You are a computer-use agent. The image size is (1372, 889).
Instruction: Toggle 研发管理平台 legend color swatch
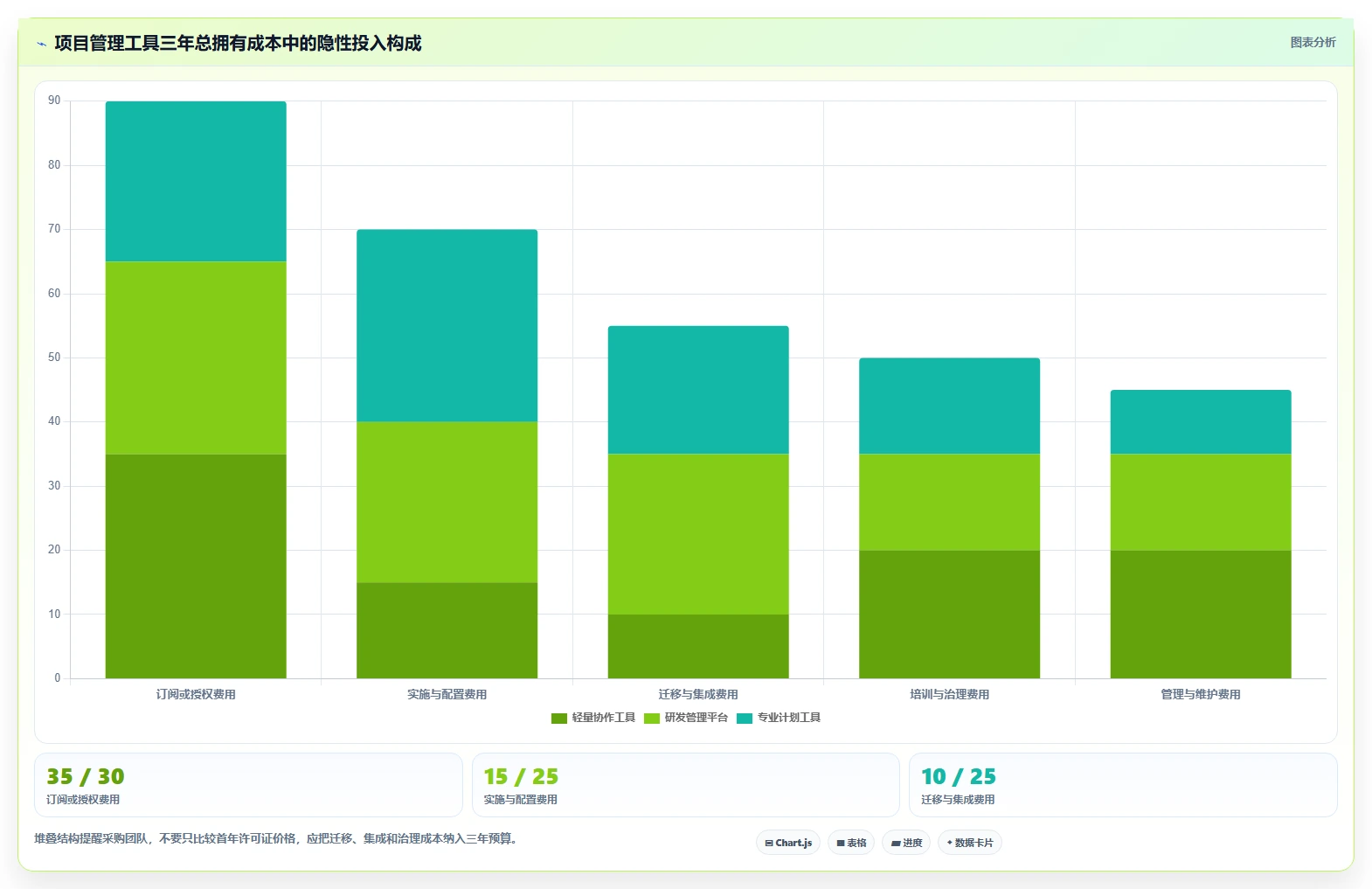tap(652, 719)
